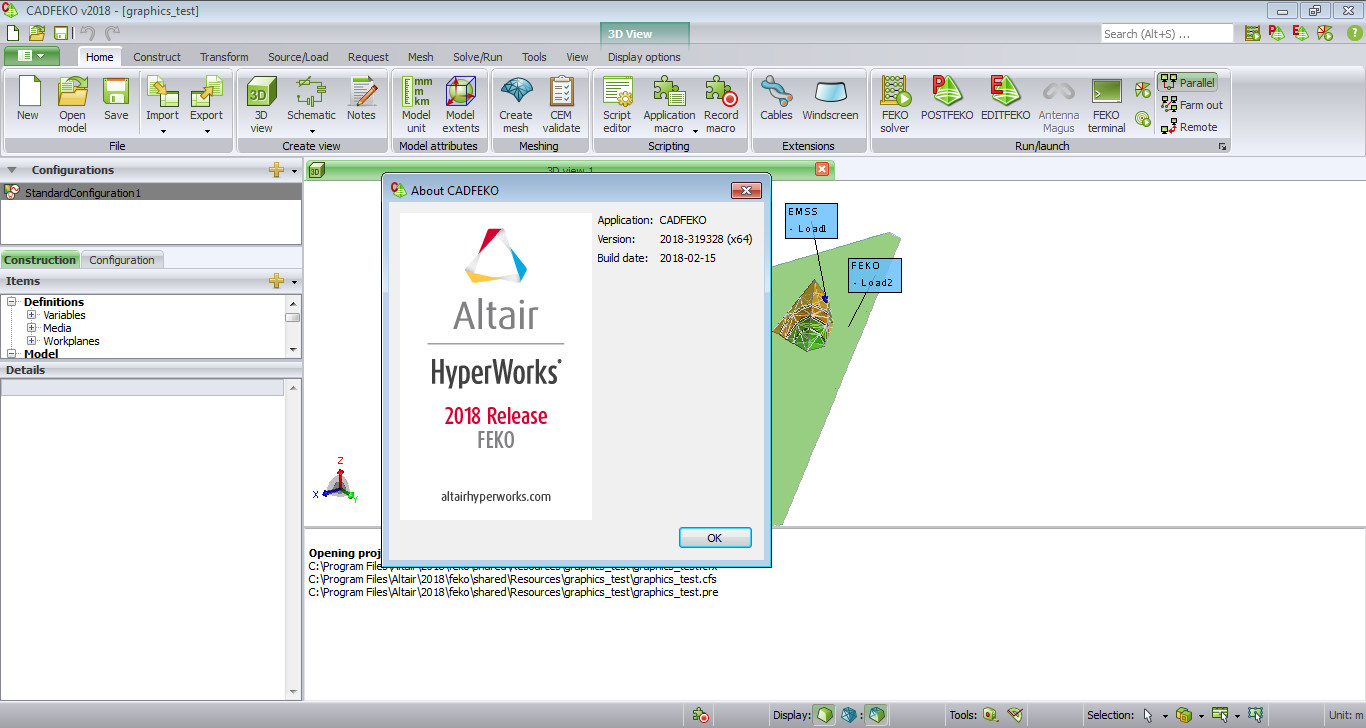Open the Export dropdown arrow
1366x728 pixels.
(x=207, y=130)
